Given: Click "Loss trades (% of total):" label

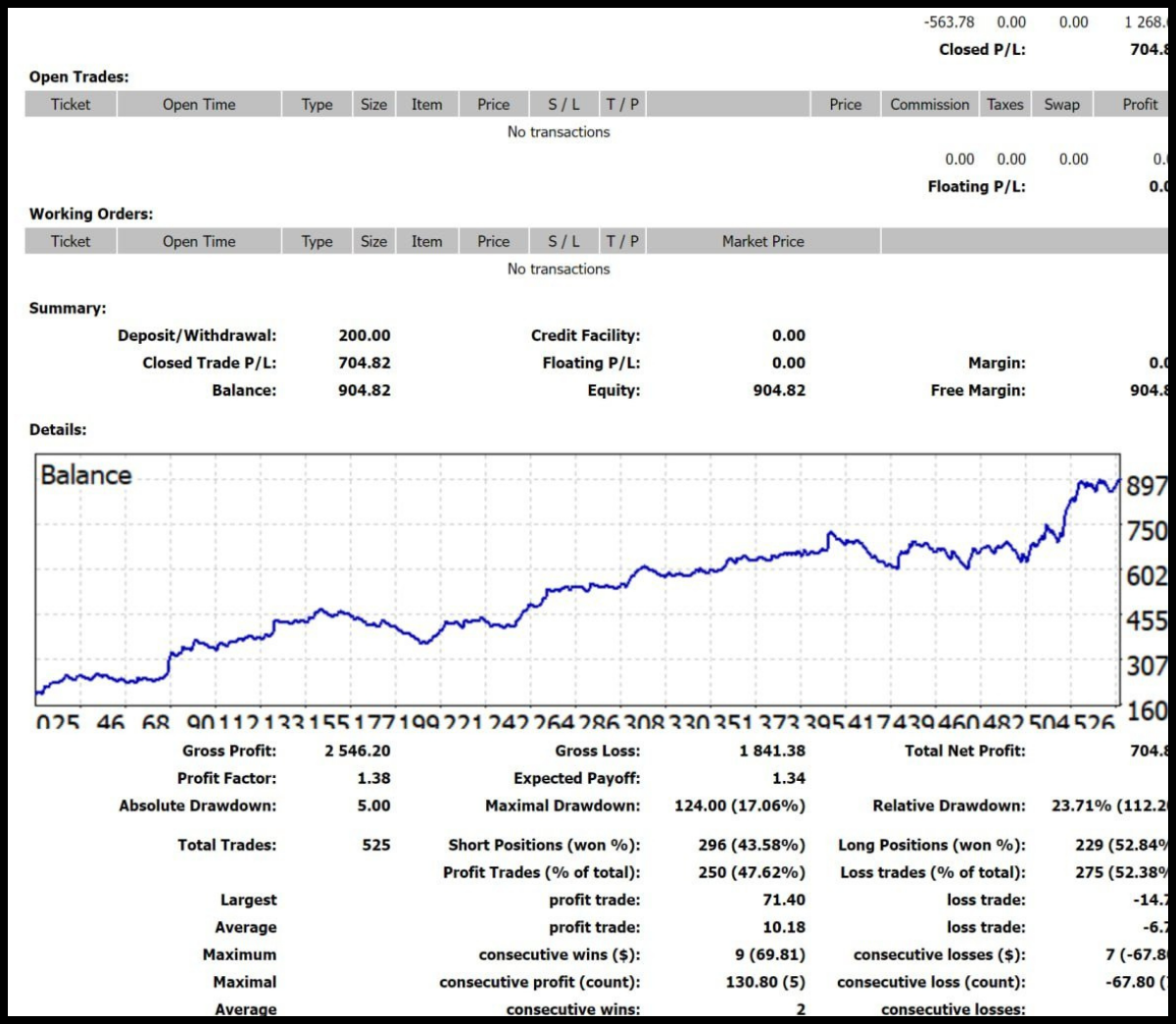Looking at the screenshot, I should 933,872.
